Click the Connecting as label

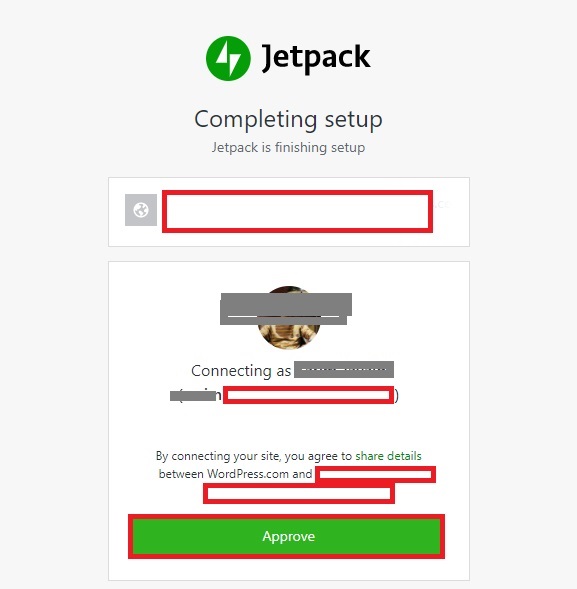tap(241, 371)
